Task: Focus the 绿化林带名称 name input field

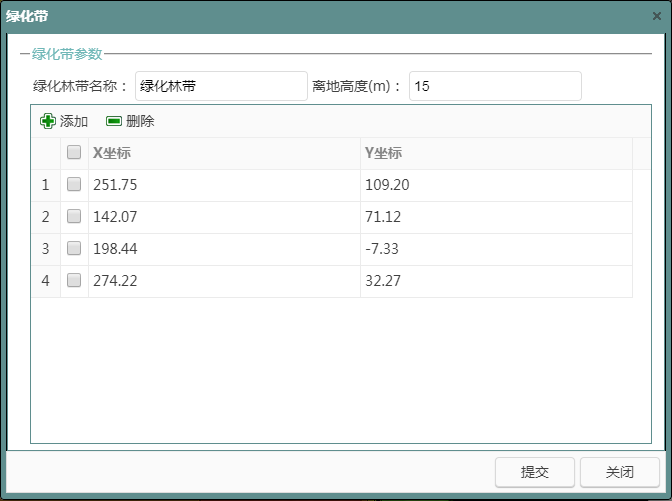Action: coord(221,87)
